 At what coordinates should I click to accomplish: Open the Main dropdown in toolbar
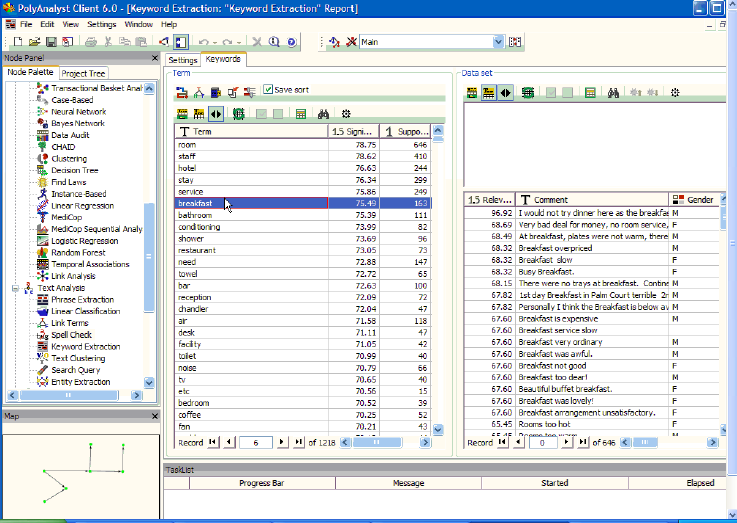(497, 43)
